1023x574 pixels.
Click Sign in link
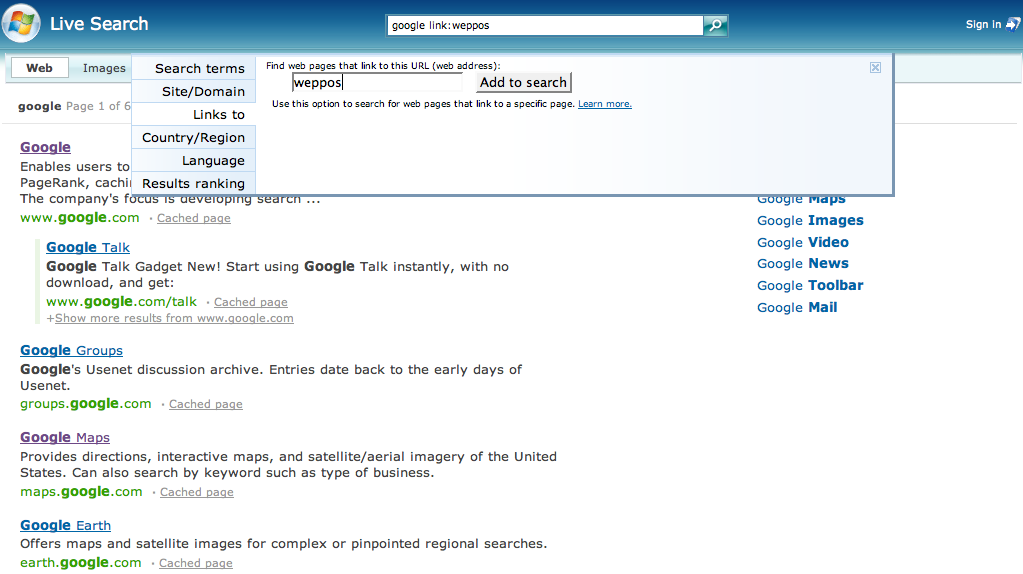coord(983,25)
